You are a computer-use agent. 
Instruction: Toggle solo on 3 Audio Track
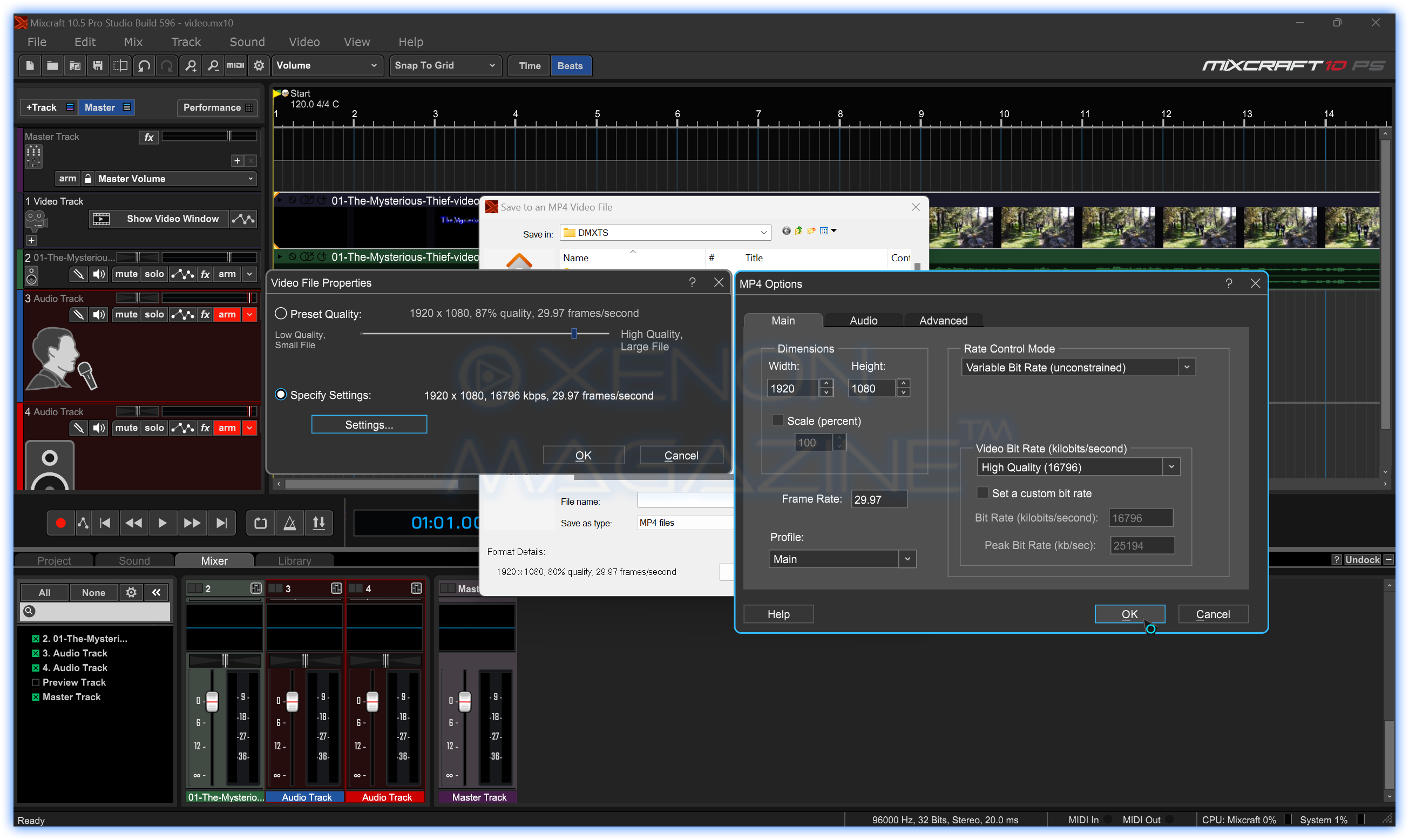pos(154,315)
